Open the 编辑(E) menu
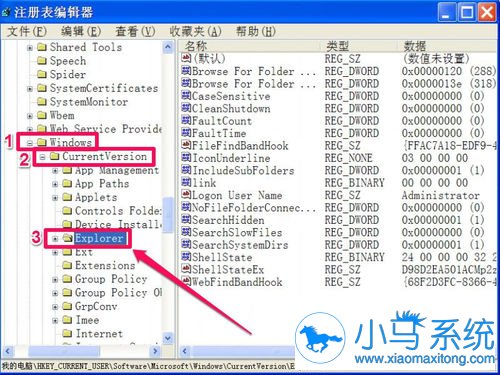Screen dimensions: 500x375 click(81, 32)
